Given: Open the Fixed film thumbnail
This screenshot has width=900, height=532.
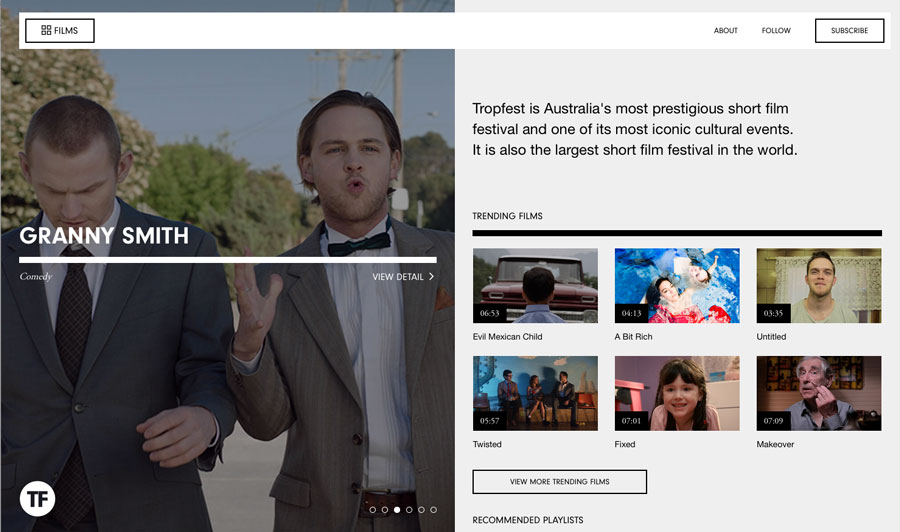Looking at the screenshot, I should [677, 393].
